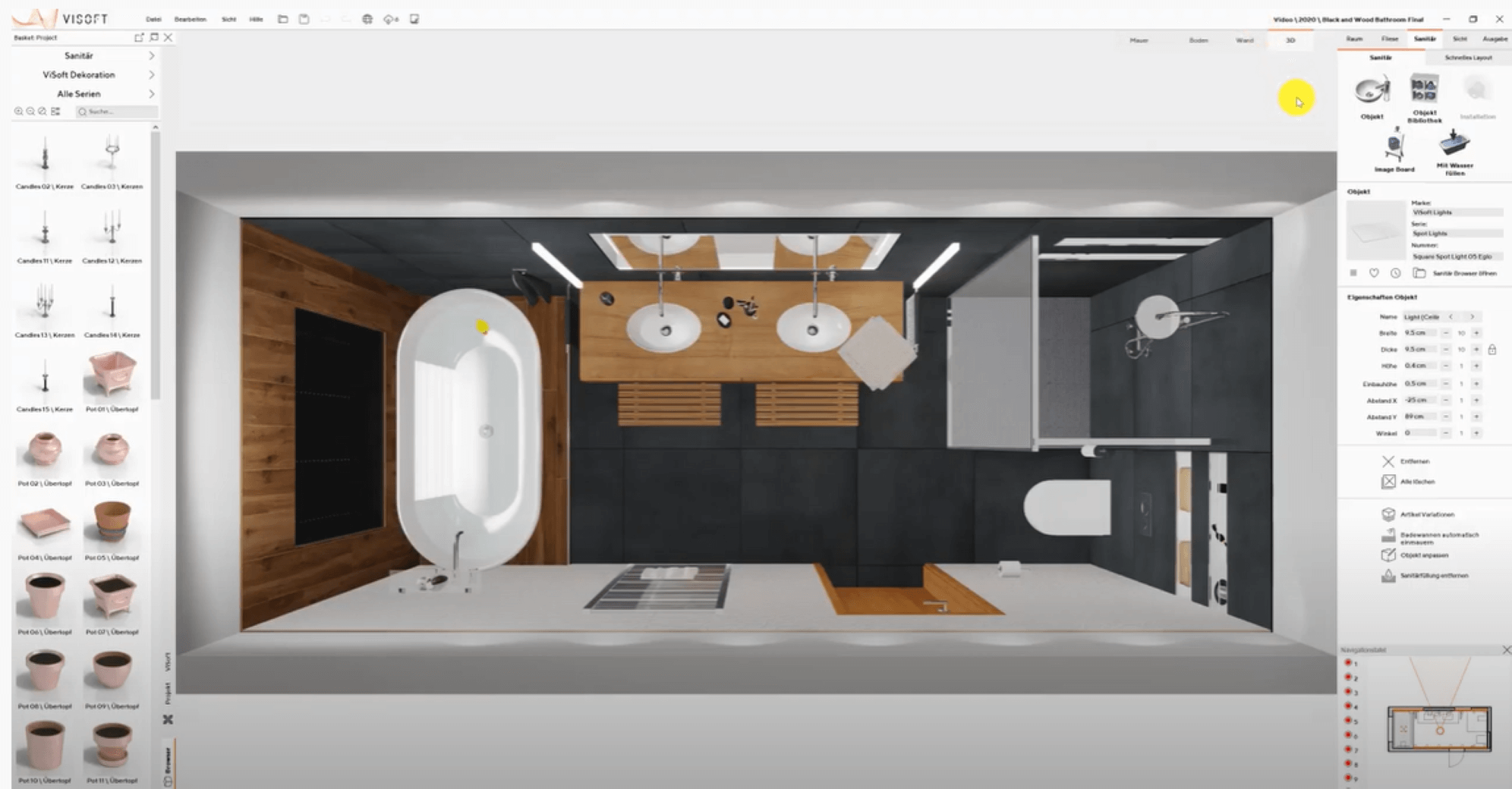Switch to the Raum tab
The width and height of the screenshot is (1512, 789).
pyautogui.click(x=1354, y=39)
